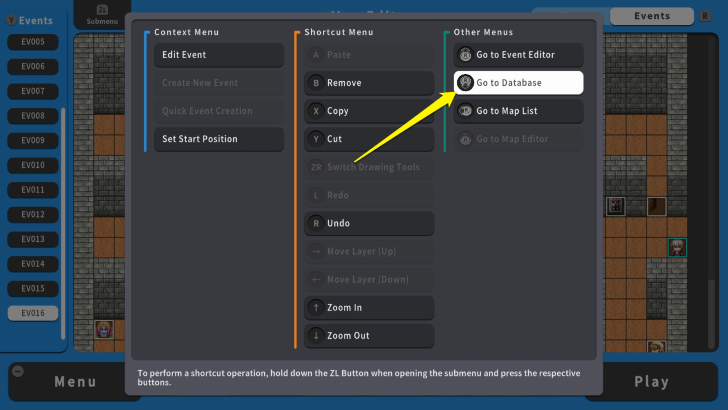The image size is (728, 410).
Task: Select Edit Event in Context Menu
Action: 218,55
